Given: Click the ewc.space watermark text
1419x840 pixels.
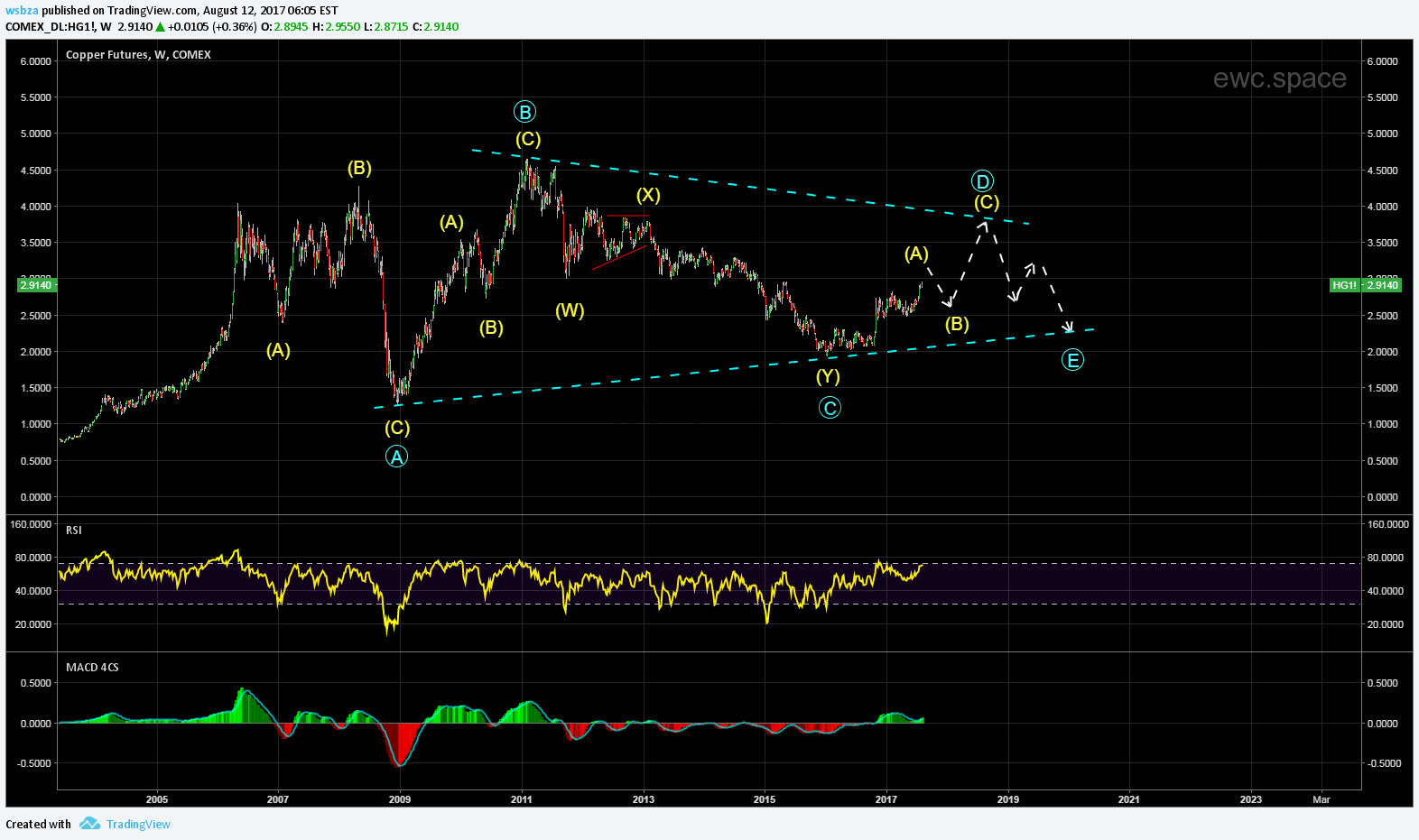Looking at the screenshot, I should coord(1279,78).
